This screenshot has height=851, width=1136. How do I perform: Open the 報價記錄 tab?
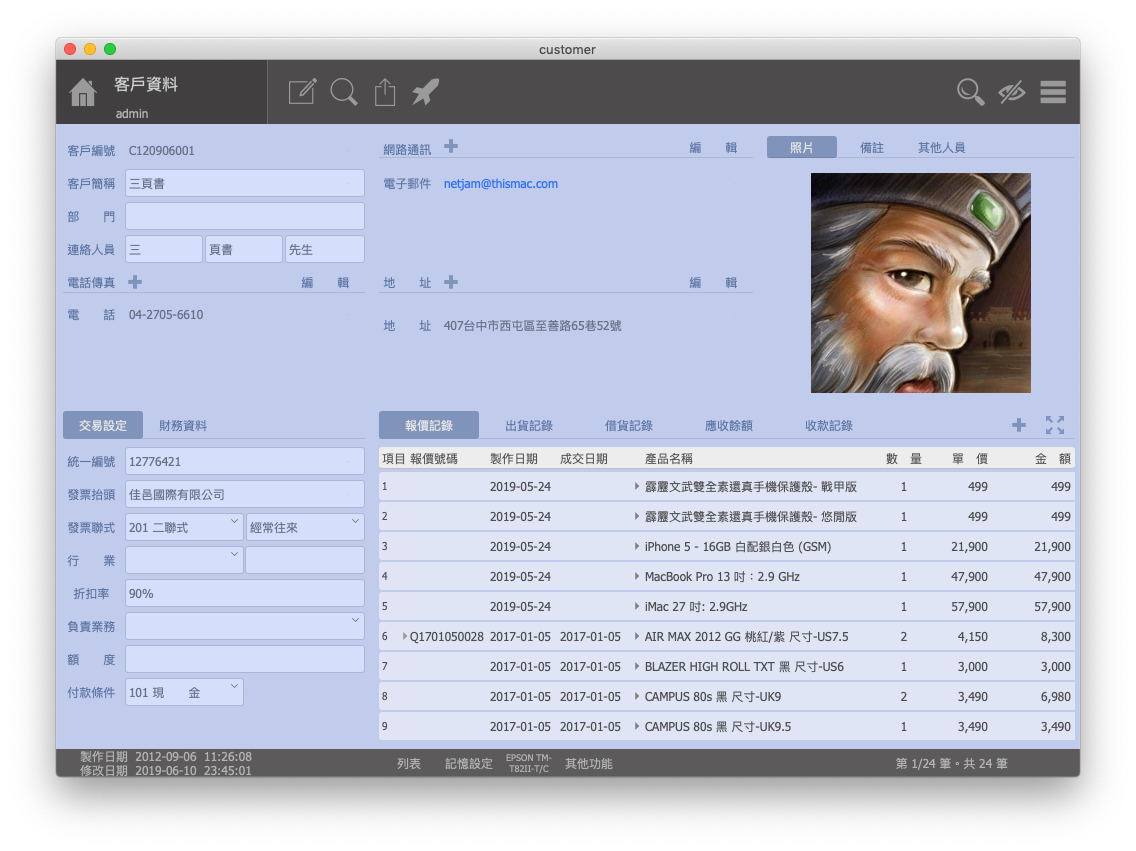tap(429, 425)
